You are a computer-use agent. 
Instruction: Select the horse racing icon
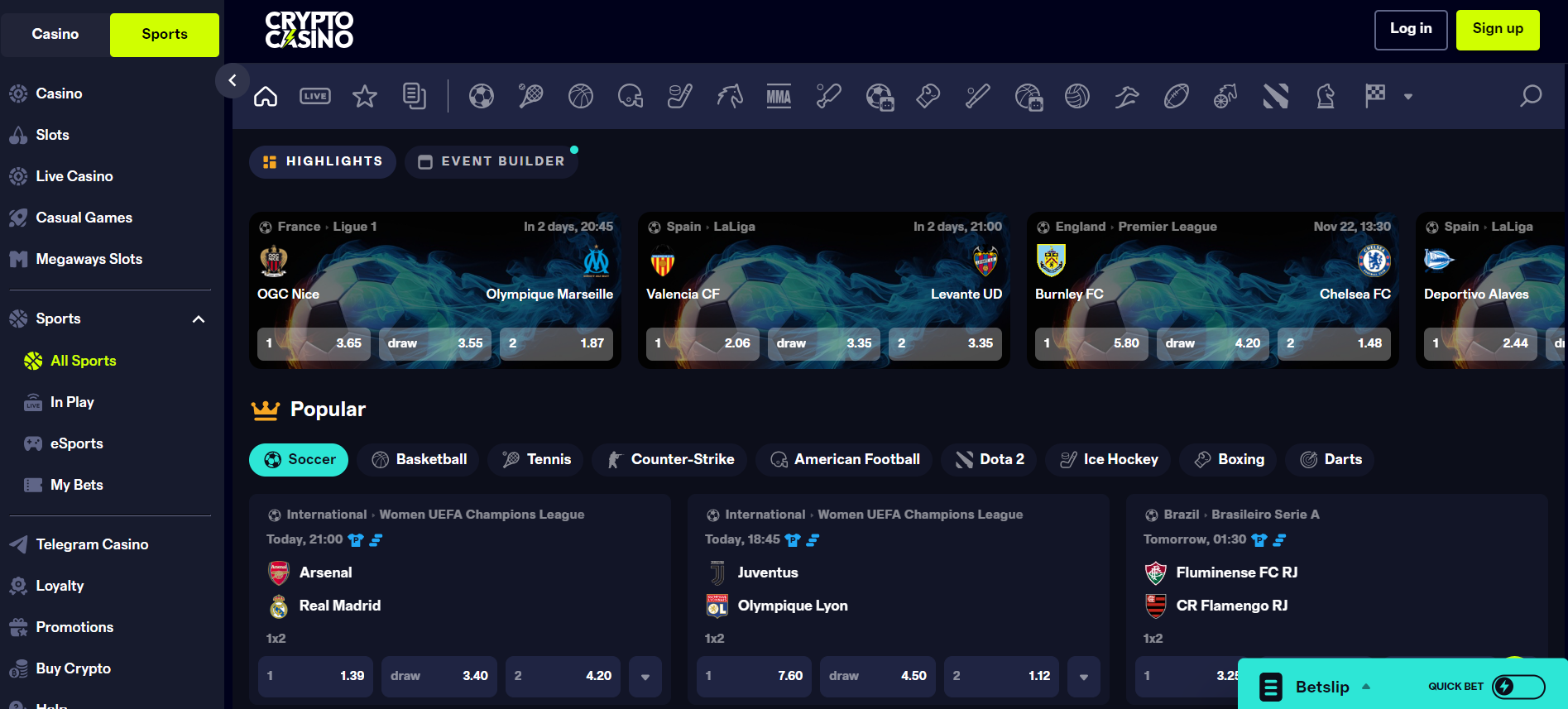[730, 96]
